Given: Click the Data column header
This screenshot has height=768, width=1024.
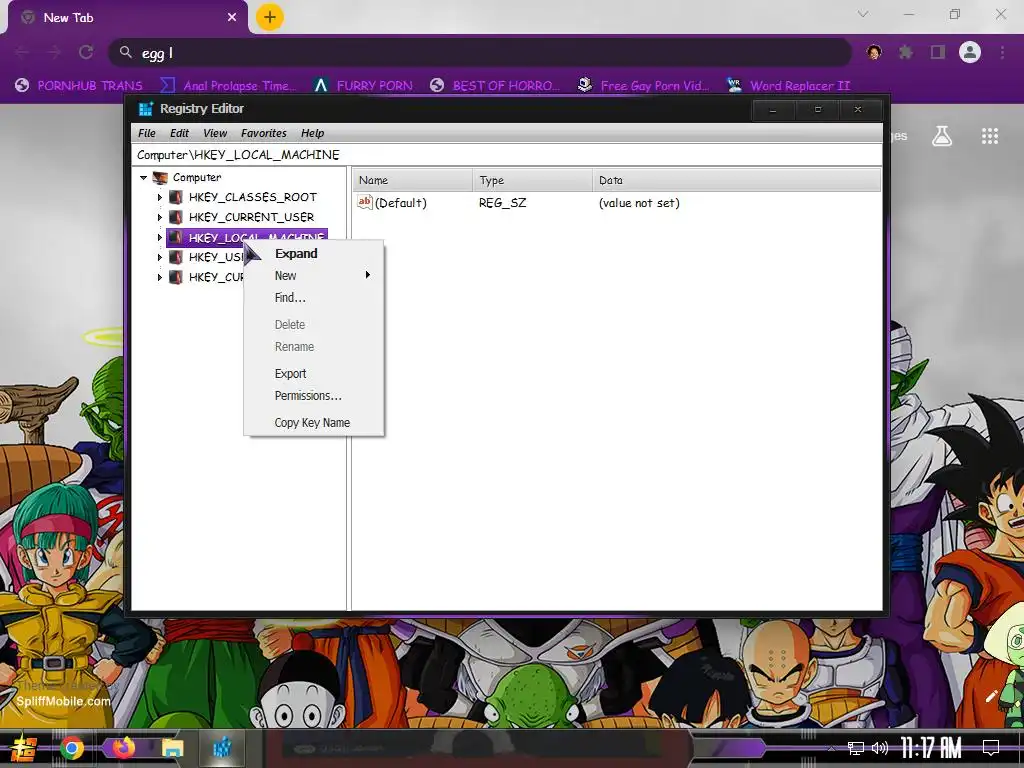Looking at the screenshot, I should (x=737, y=180).
